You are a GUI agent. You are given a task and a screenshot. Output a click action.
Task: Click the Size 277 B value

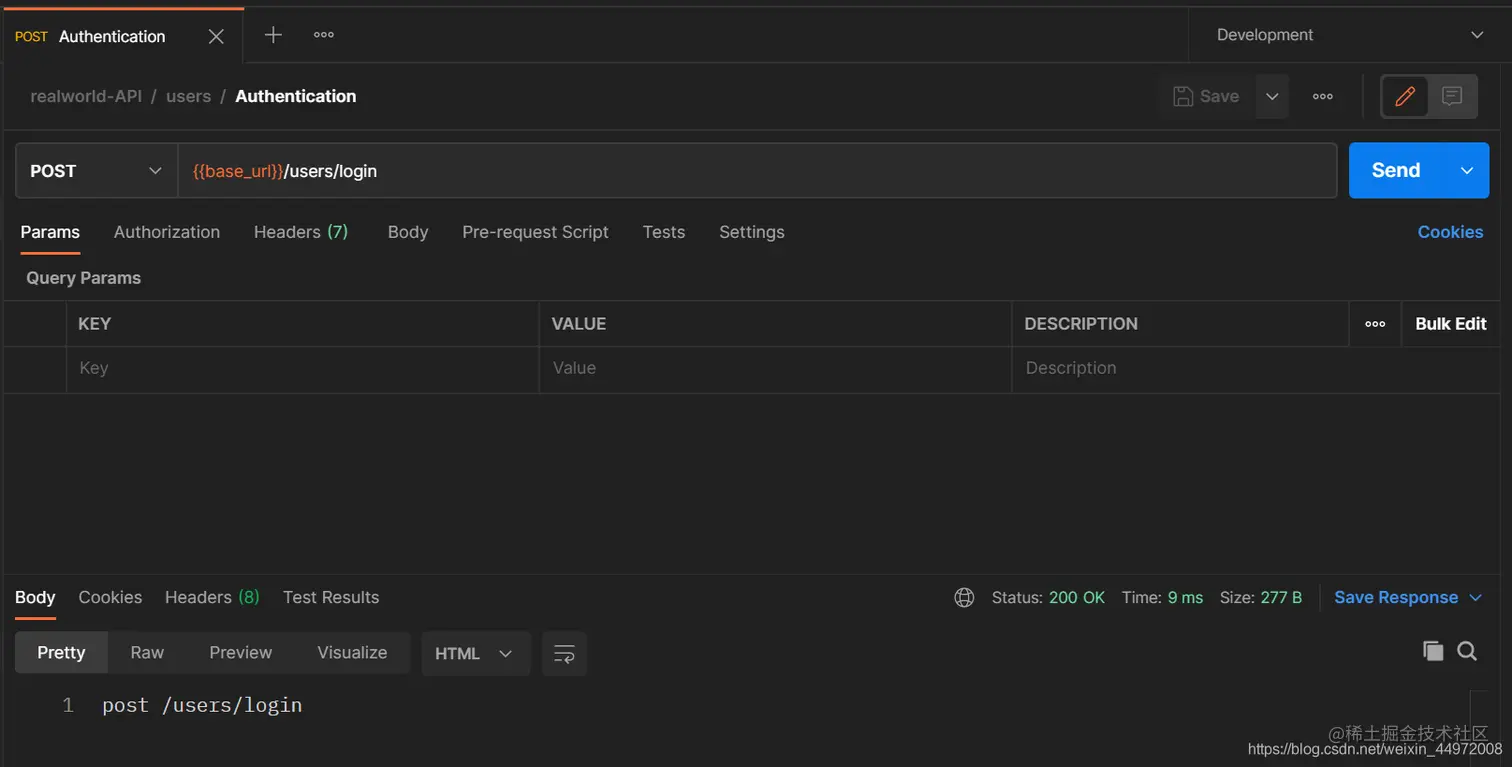coord(1281,597)
